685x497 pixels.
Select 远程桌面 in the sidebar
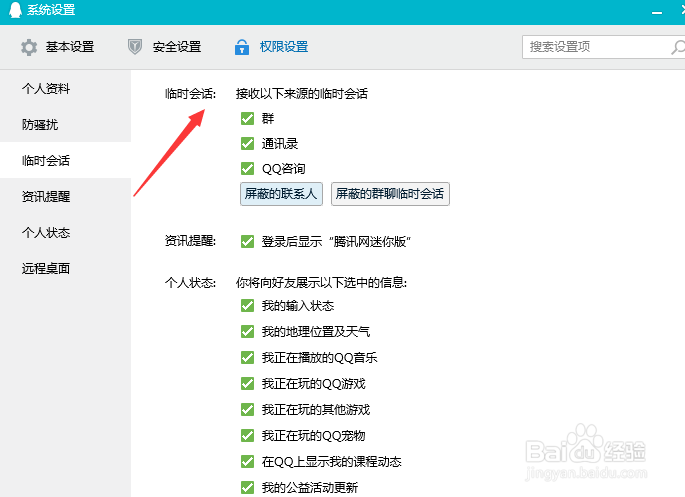[46, 268]
